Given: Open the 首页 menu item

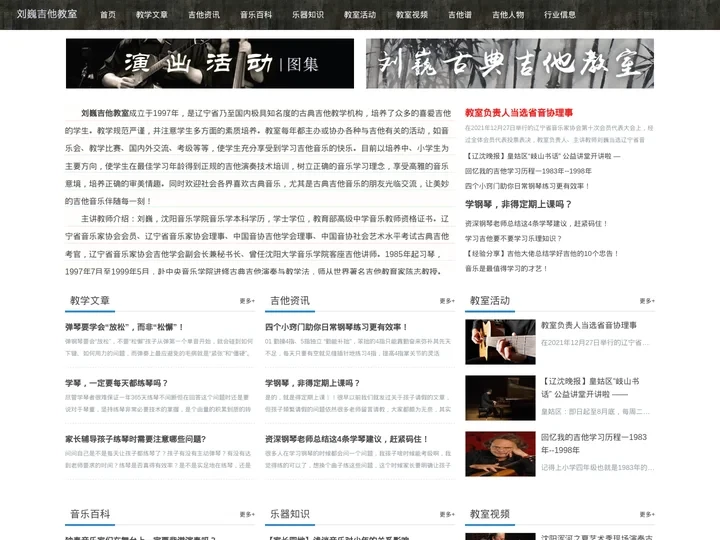Looking at the screenshot, I should coord(107,15).
